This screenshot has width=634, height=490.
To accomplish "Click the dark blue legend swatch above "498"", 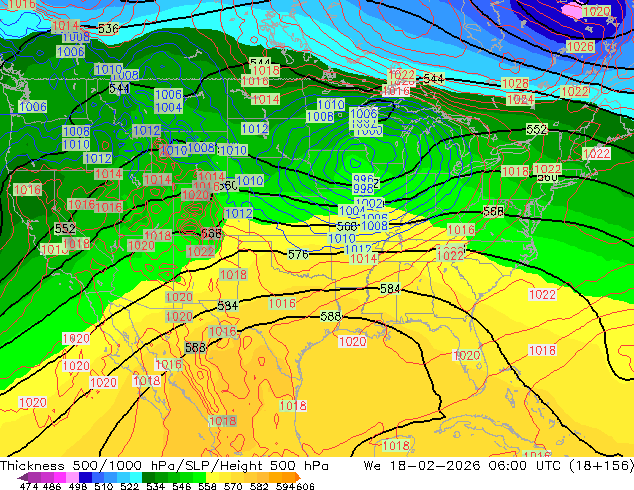I will click(85, 477).
